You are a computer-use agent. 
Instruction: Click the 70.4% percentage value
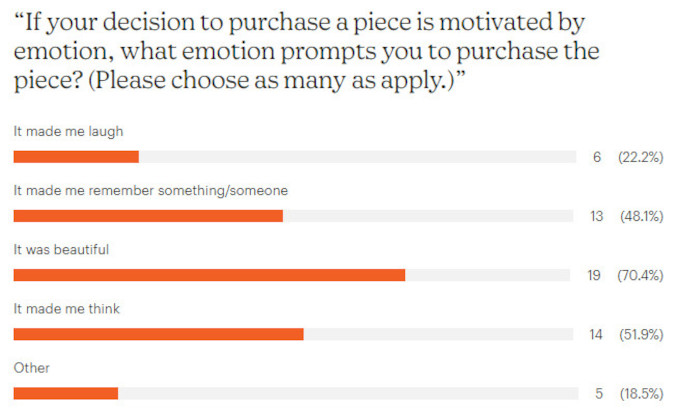point(640,275)
